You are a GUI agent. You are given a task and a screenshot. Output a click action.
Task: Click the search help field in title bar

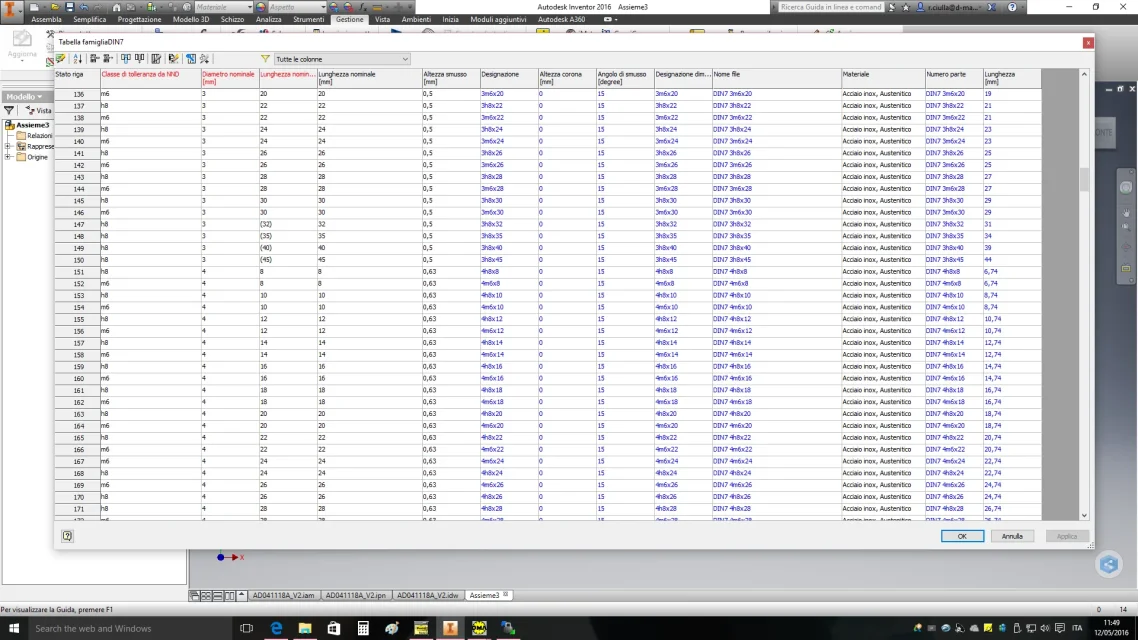(x=831, y=7)
